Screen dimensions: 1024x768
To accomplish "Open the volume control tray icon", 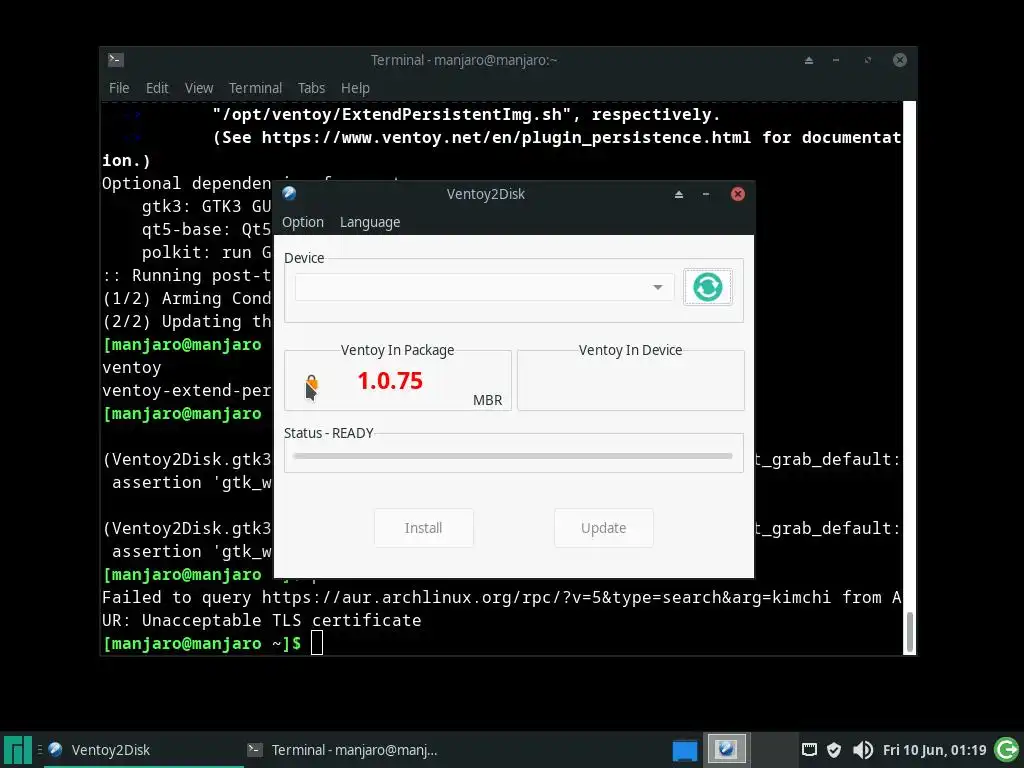I will pyautogui.click(x=863, y=750).
